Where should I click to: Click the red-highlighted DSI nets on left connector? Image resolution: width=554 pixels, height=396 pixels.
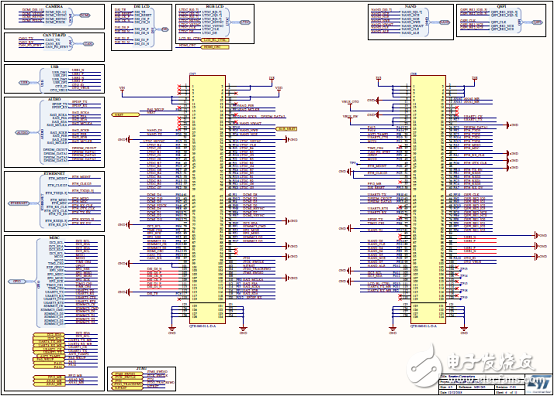tap(159, 279)
